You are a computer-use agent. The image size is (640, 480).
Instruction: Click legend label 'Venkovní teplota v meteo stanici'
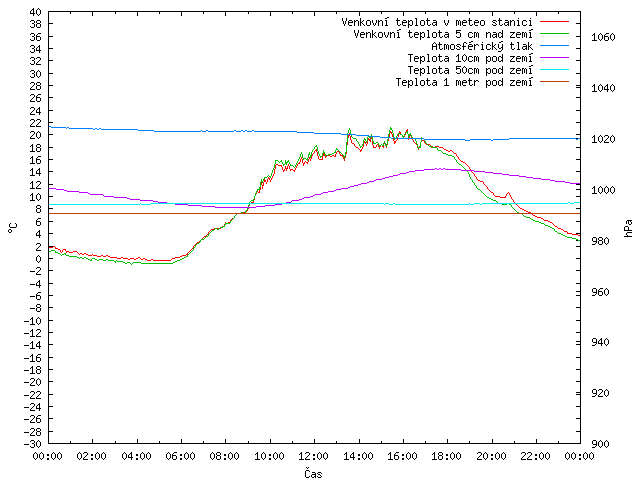point(437,22)
